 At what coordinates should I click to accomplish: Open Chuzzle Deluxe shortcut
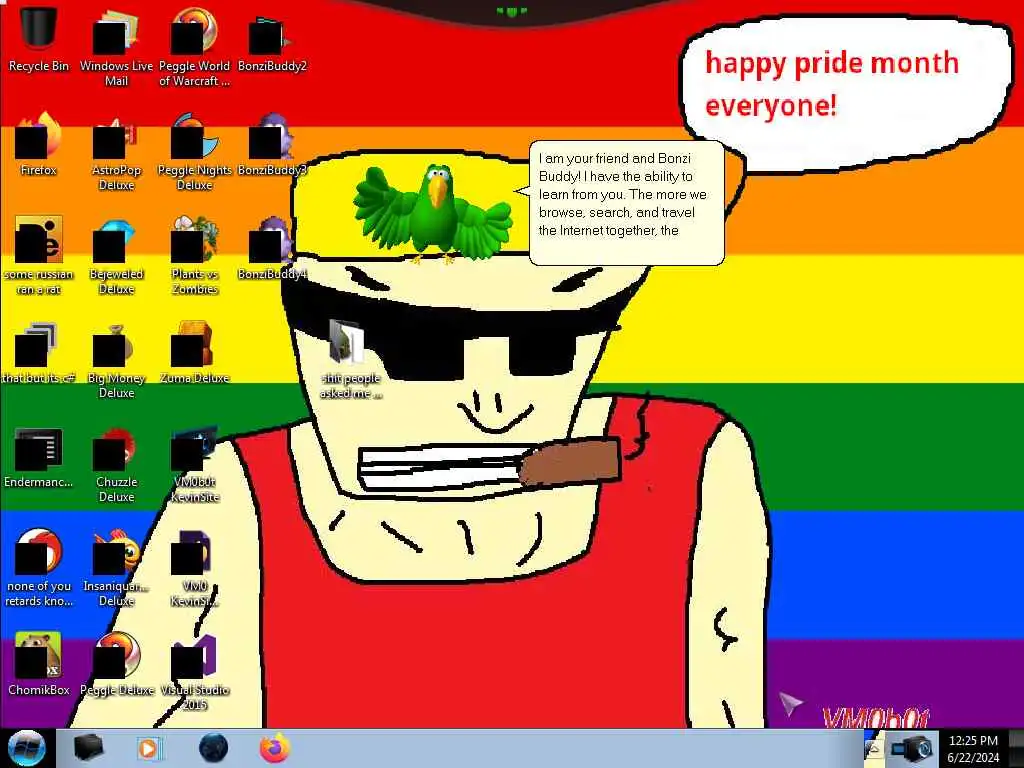(x=116, y=464)
